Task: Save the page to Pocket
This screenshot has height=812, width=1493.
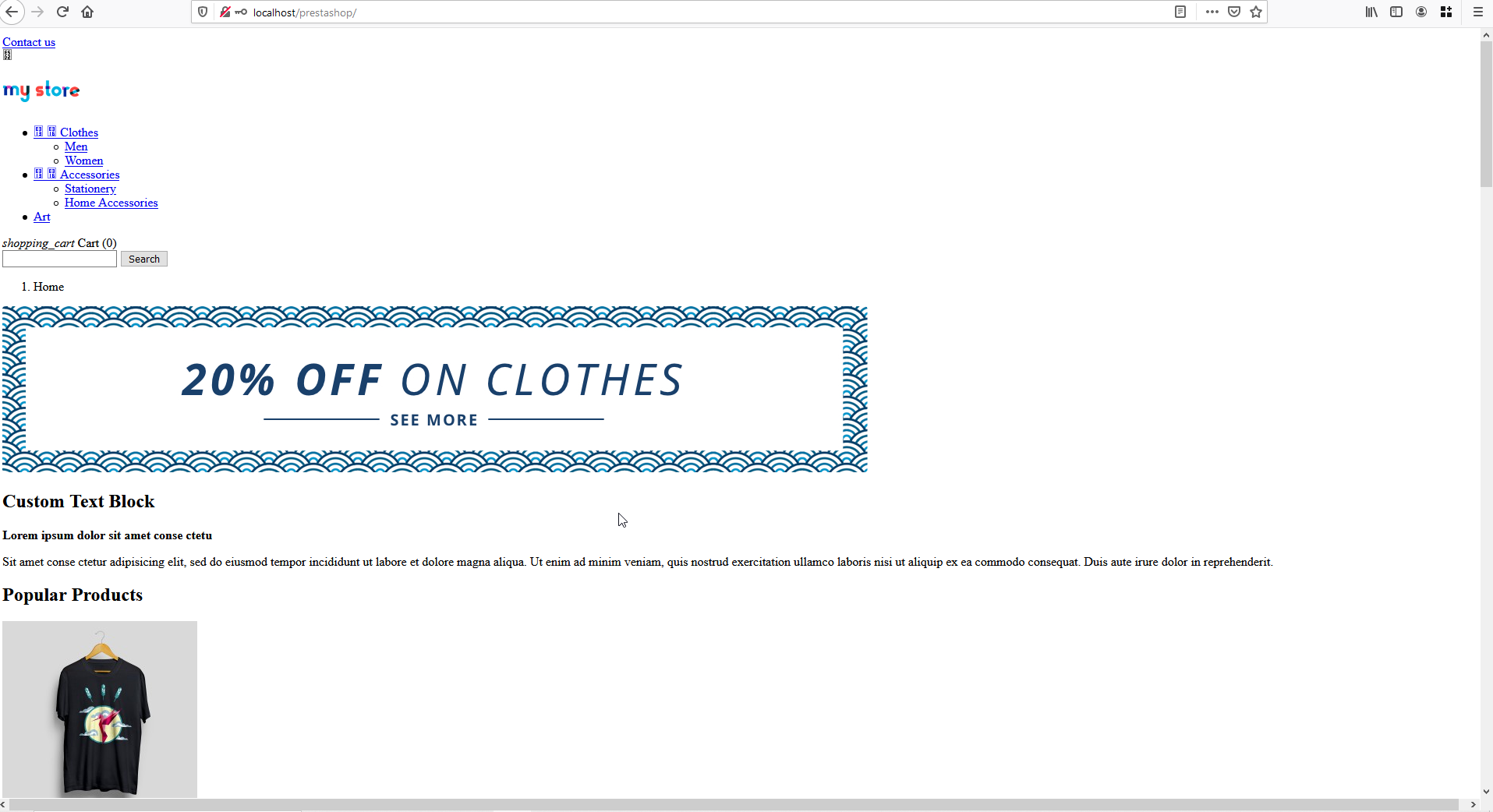Action: pyautogui.click(x=1234, y=12)
